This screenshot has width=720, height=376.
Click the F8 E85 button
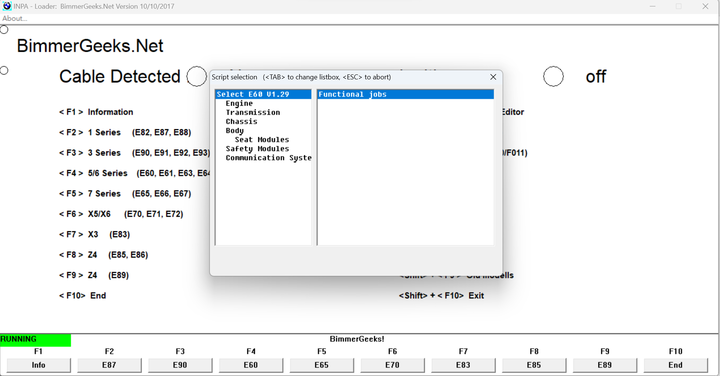click(534, 365)
